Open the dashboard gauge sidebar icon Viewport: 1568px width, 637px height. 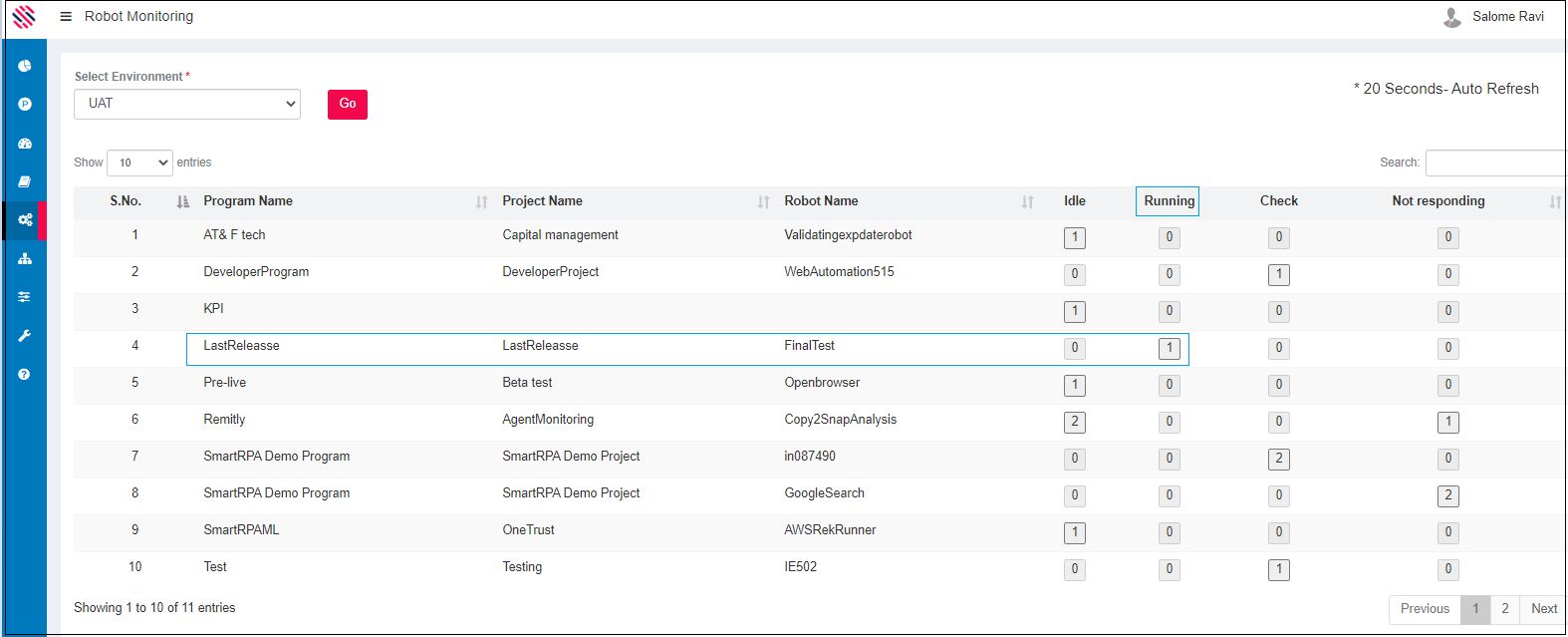coord(25,144)
